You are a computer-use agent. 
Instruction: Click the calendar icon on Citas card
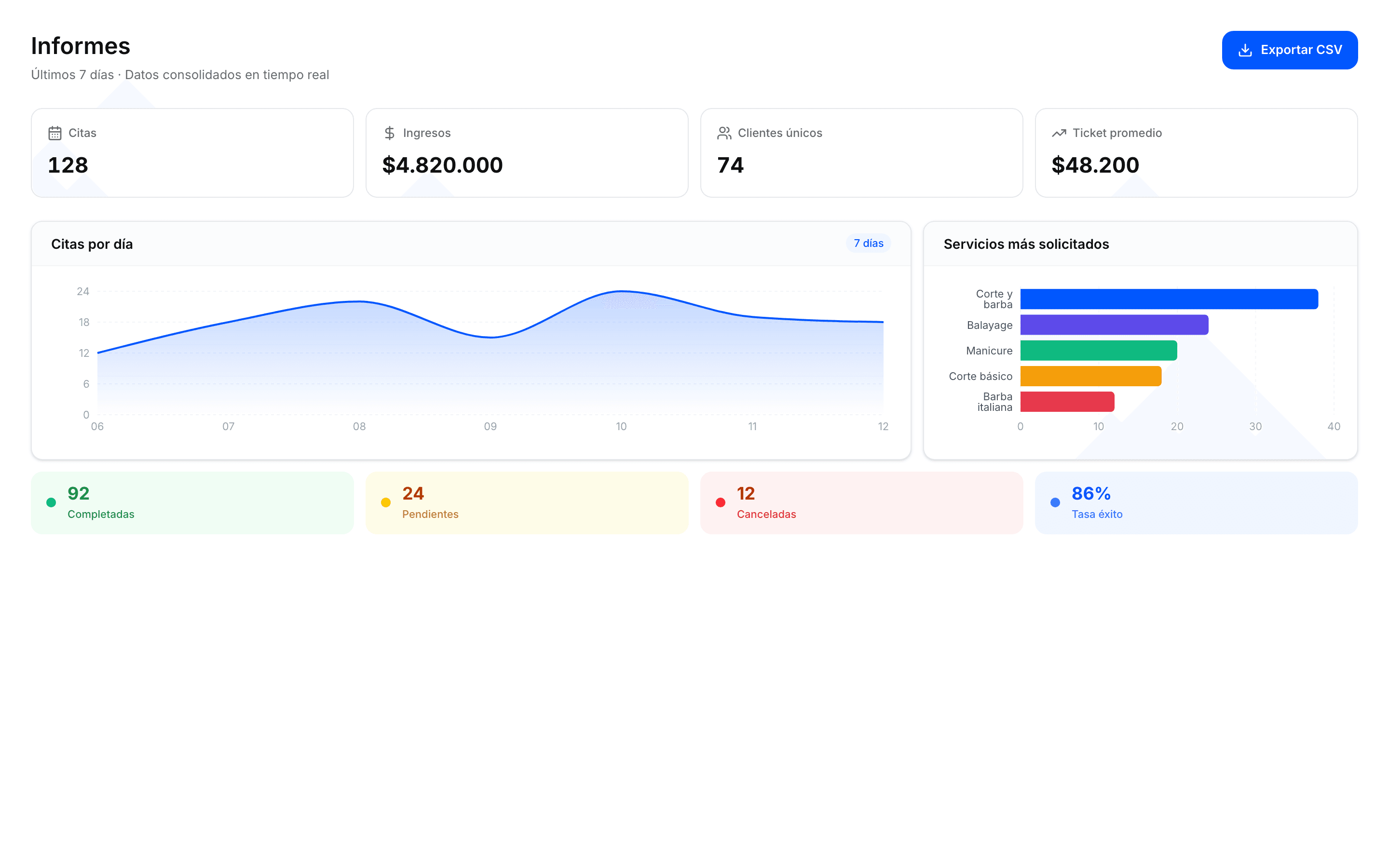tap(54, 133)
